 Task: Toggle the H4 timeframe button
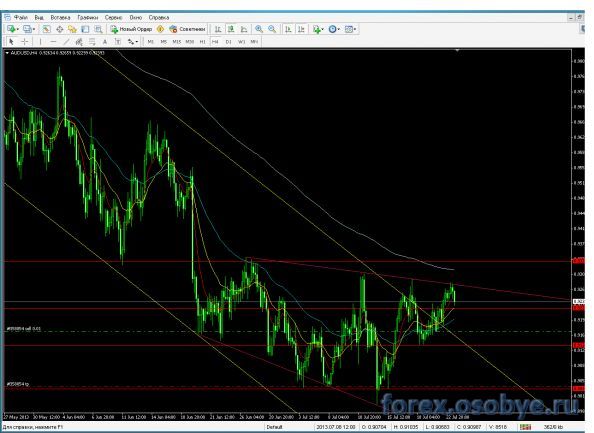pyautogui.click(x=215, y=42)
